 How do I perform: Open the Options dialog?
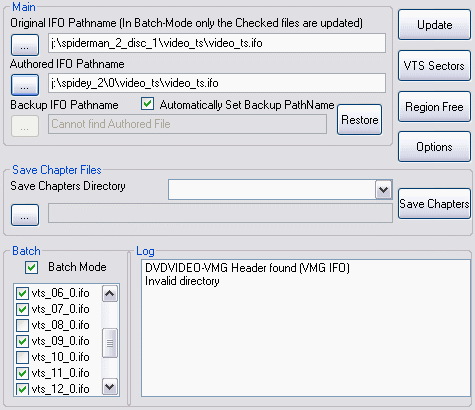[x=434, y=147]
